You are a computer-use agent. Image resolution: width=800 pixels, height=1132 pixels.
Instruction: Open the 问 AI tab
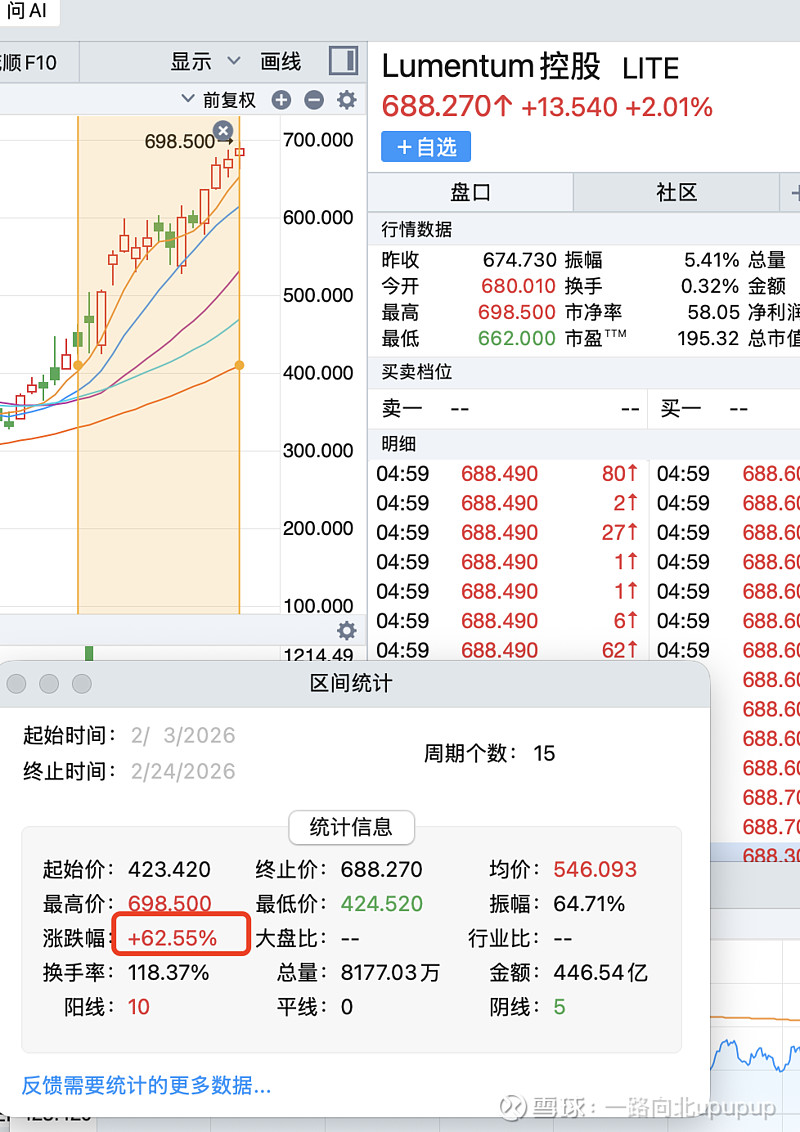click(27, 11)
